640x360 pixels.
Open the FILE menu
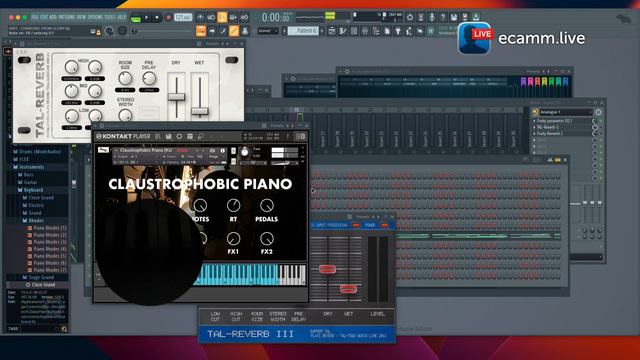click(x=35, y=18)
